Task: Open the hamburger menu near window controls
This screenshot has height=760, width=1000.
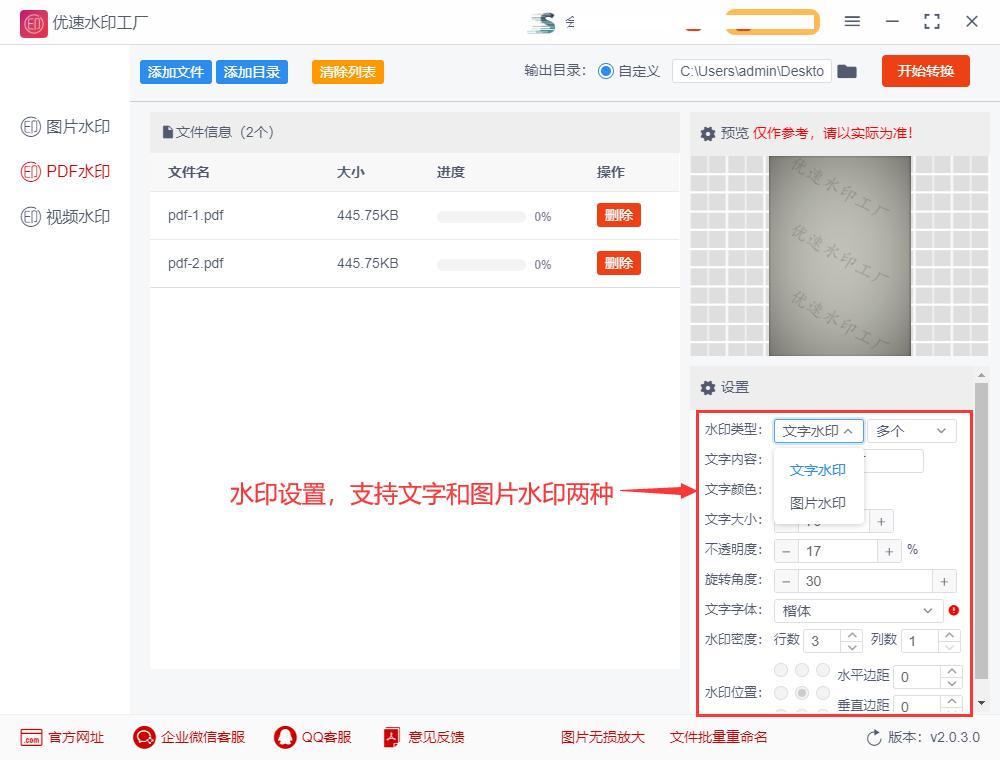Action: pos(853,22)
